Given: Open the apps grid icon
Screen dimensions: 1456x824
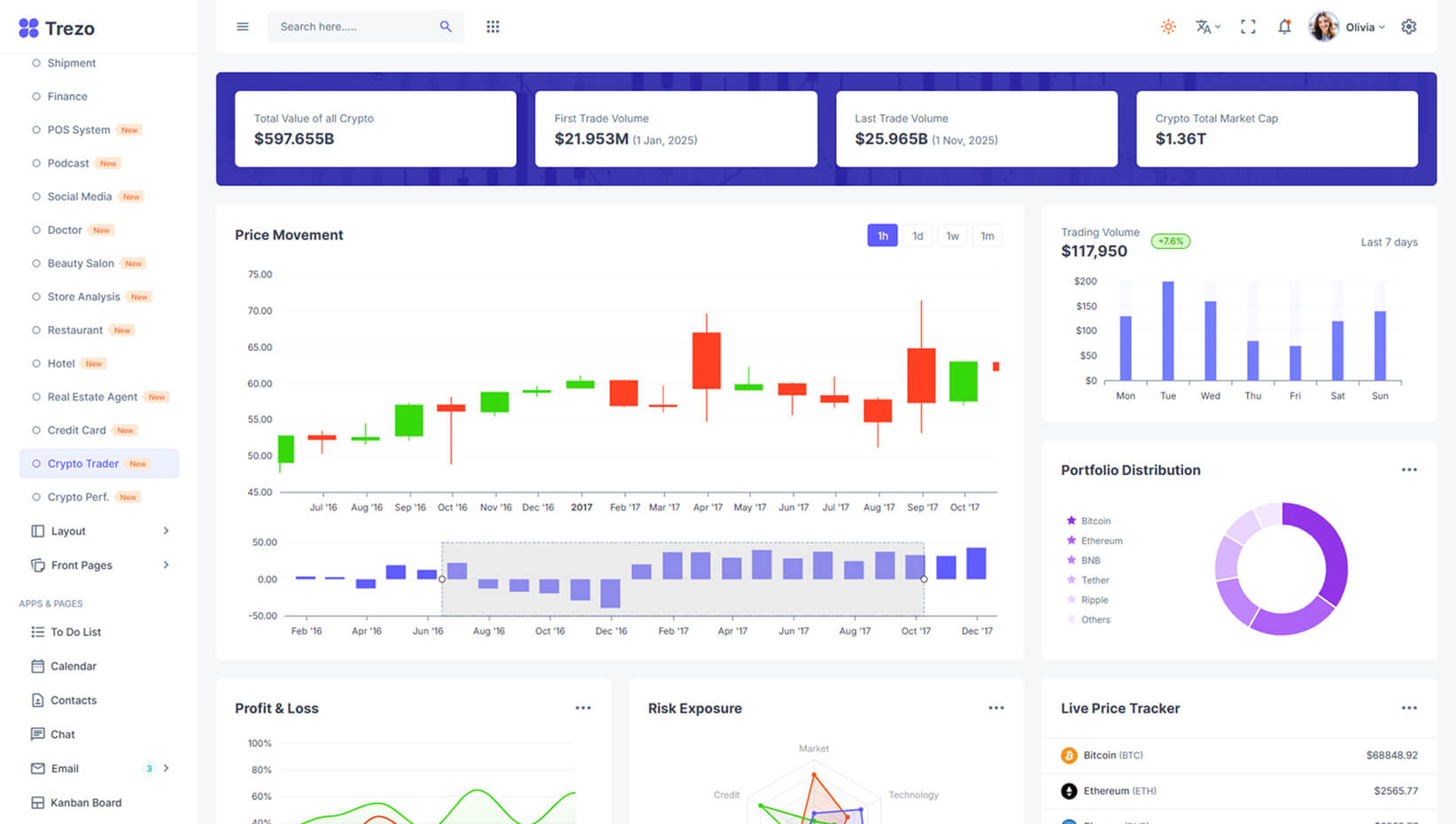Looking at the screenshot, I should pyautogui.click(x=493, y=27).
